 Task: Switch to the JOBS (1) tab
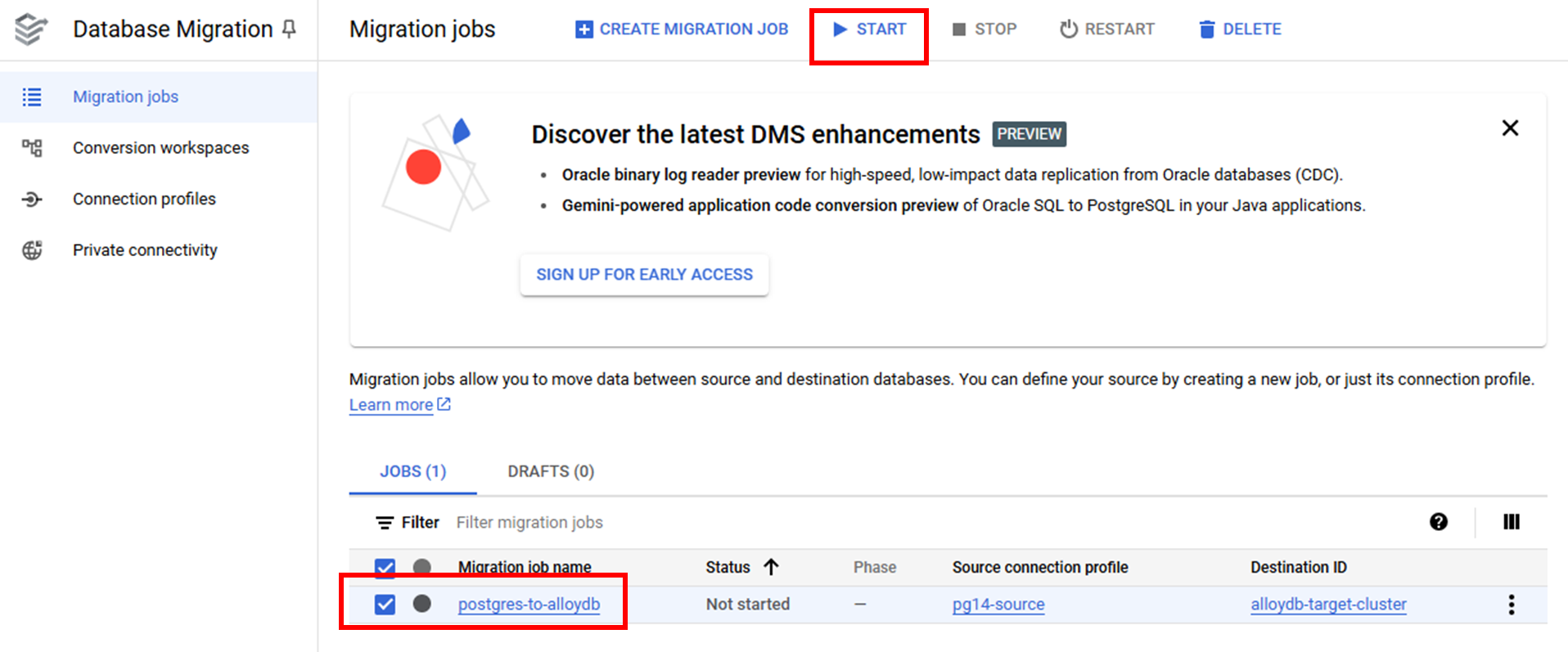(412, 471)
